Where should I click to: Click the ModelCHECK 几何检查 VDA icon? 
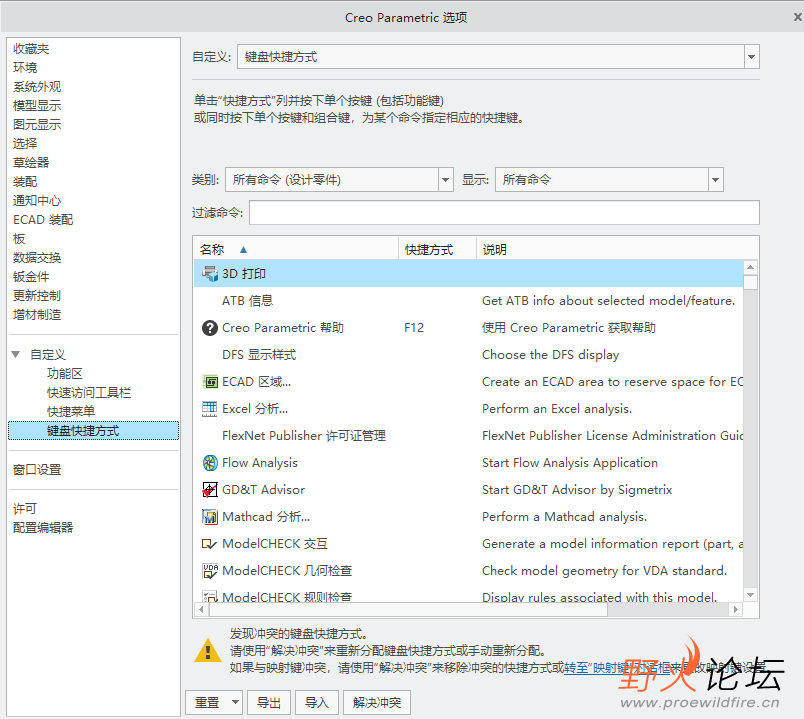pos(210,571)
